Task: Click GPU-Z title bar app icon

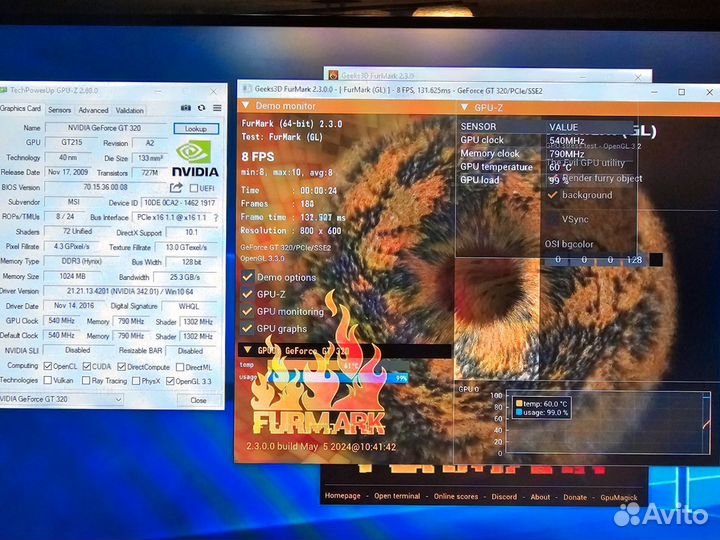Action: click(4, 90)
